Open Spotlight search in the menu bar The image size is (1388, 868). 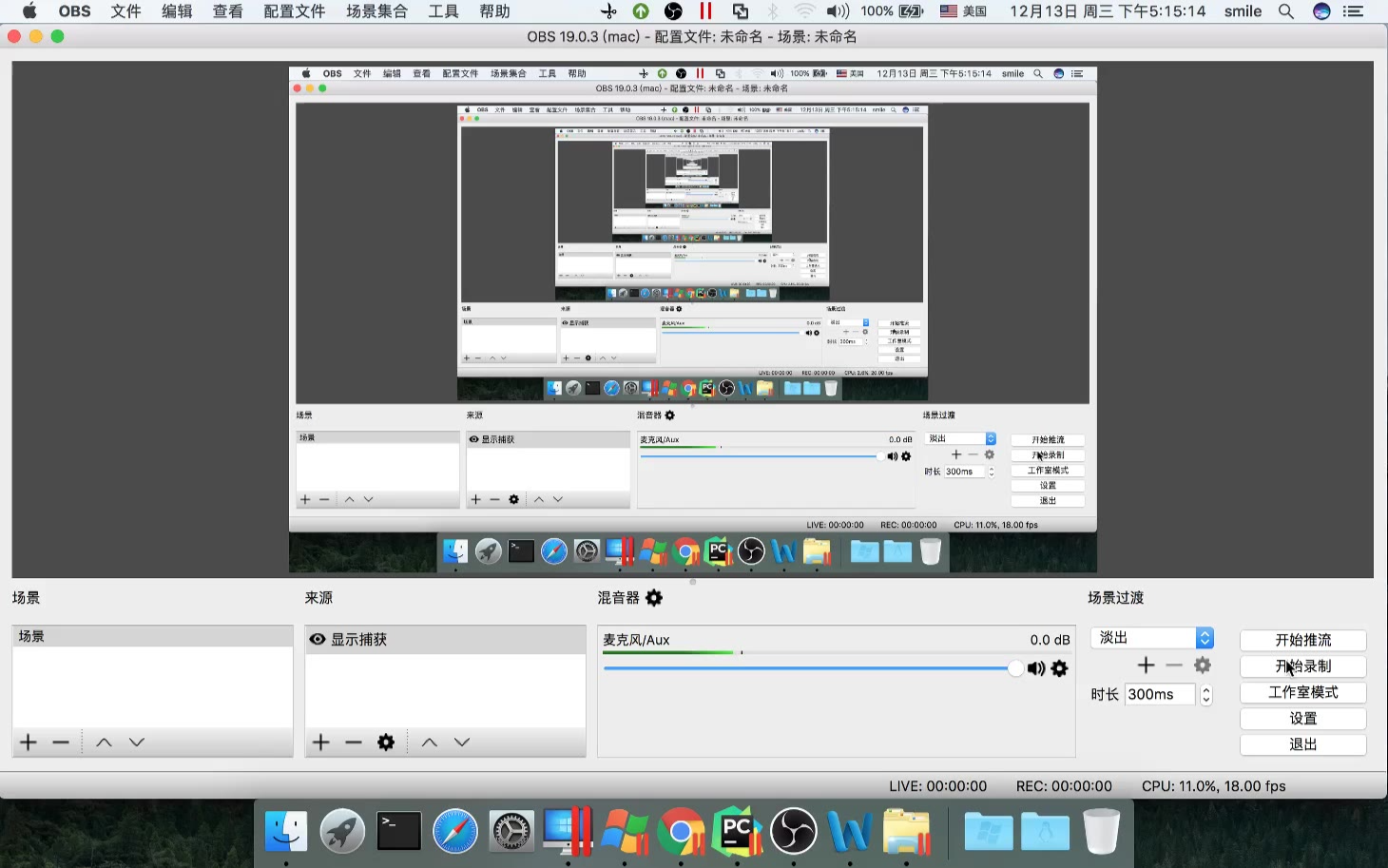1286,11
